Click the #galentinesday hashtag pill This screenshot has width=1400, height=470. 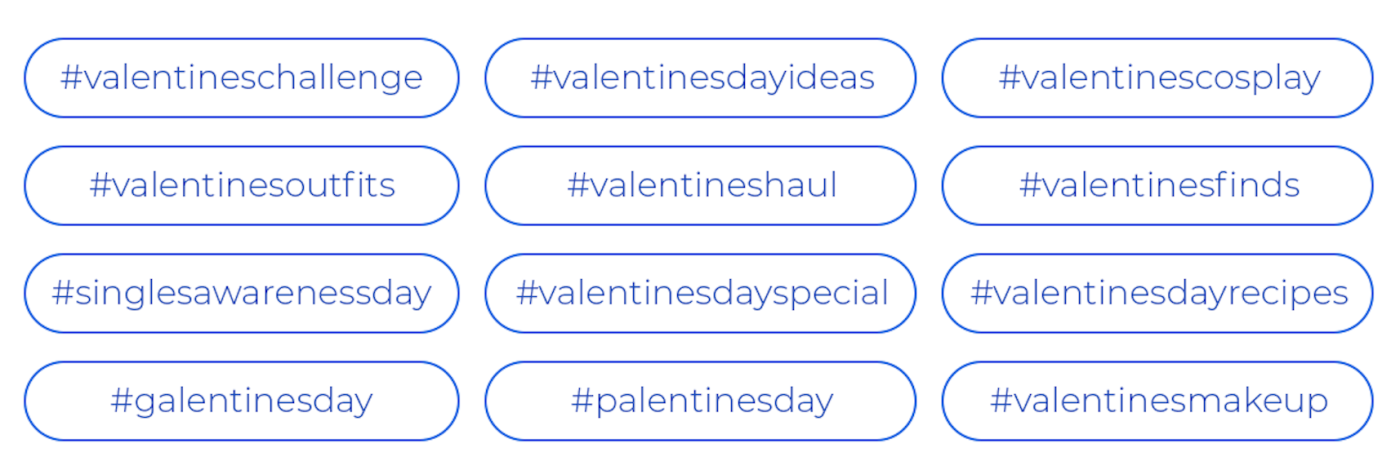tap(241, 401)
